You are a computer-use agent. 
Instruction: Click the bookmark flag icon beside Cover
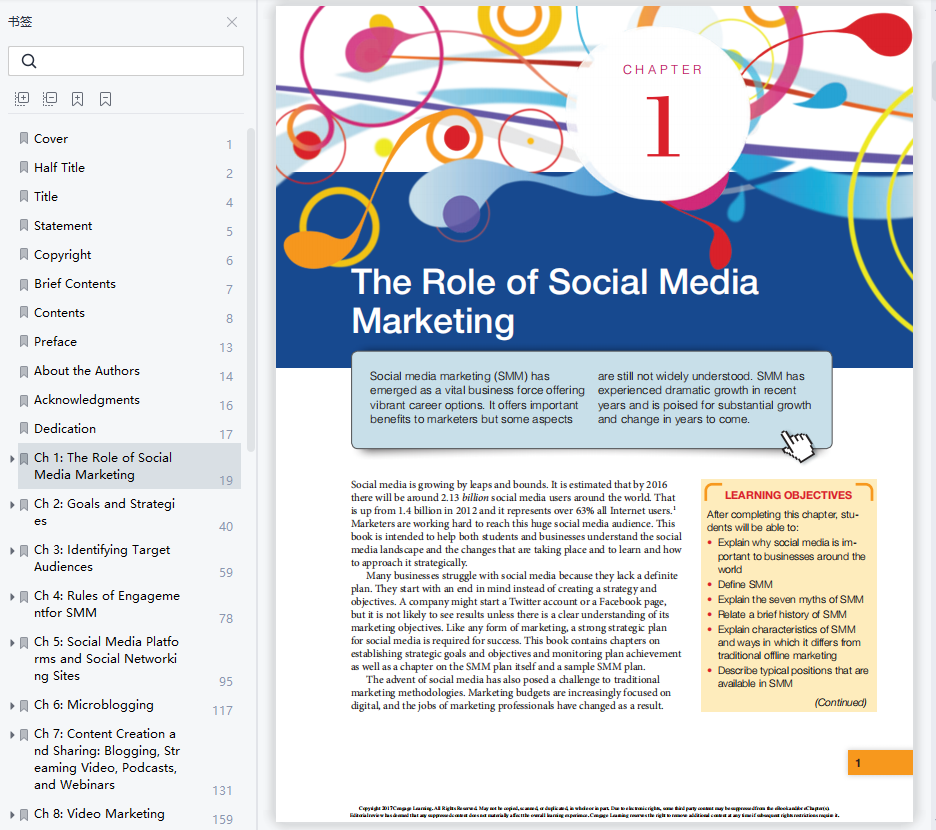tap(24, 139)
